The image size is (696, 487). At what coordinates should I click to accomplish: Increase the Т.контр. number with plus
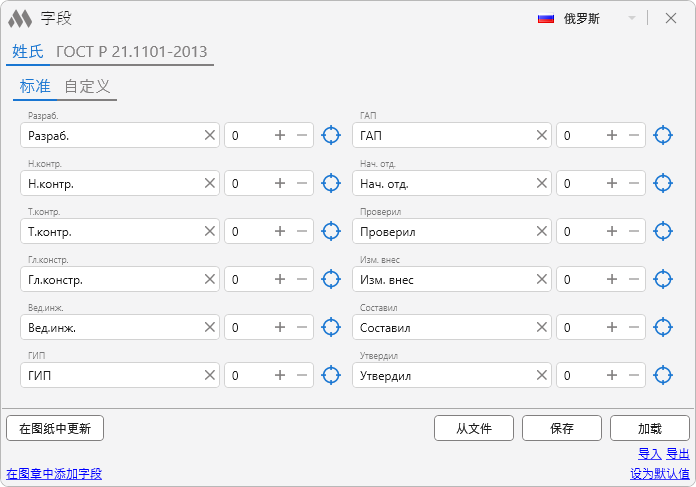[x=280, y=231]
